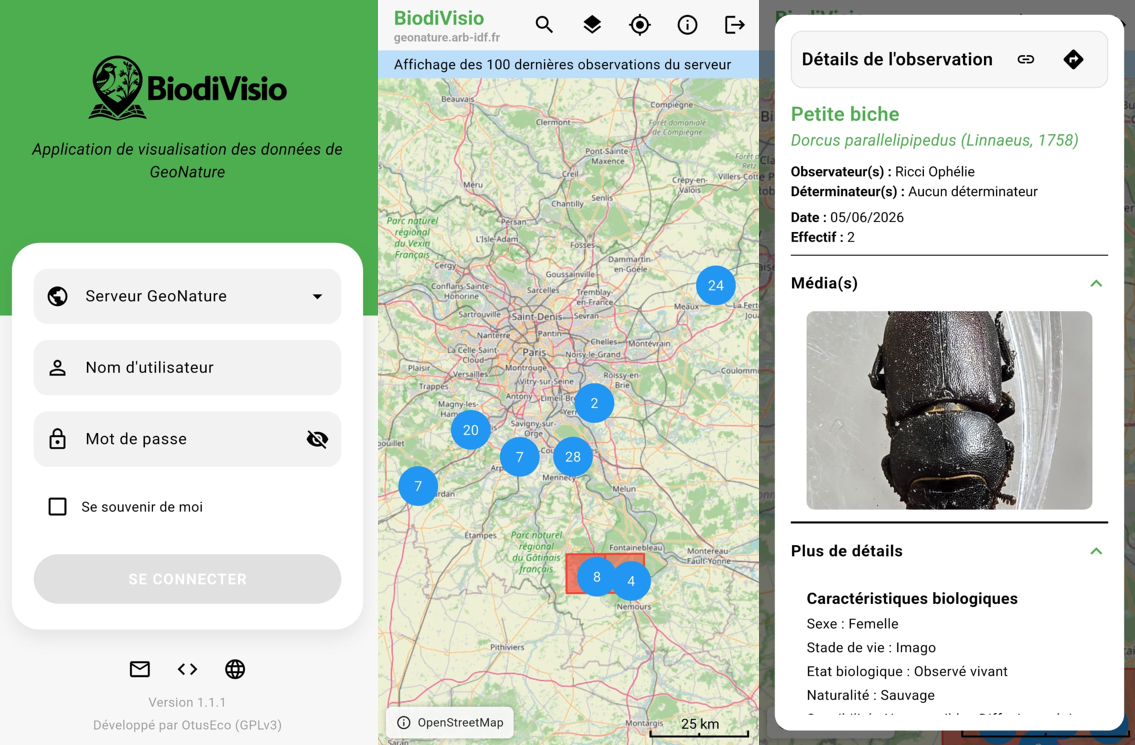Toggle password visibility eye icon
Screen dimensions: 1135x745
tap(317, 439)
